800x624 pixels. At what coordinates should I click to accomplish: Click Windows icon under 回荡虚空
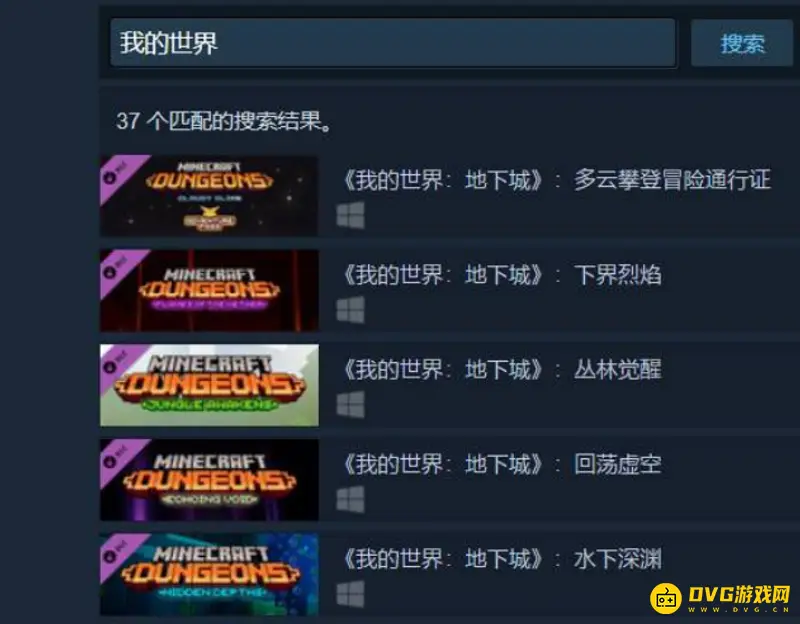pyautogui.click(x=351, y=499)
